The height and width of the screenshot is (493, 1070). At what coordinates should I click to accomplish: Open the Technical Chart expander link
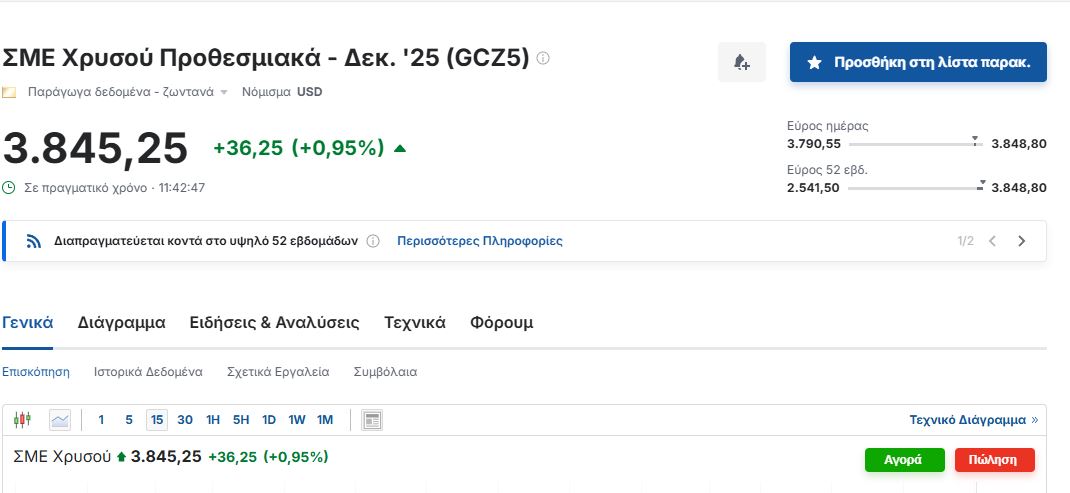click(974, 420)
